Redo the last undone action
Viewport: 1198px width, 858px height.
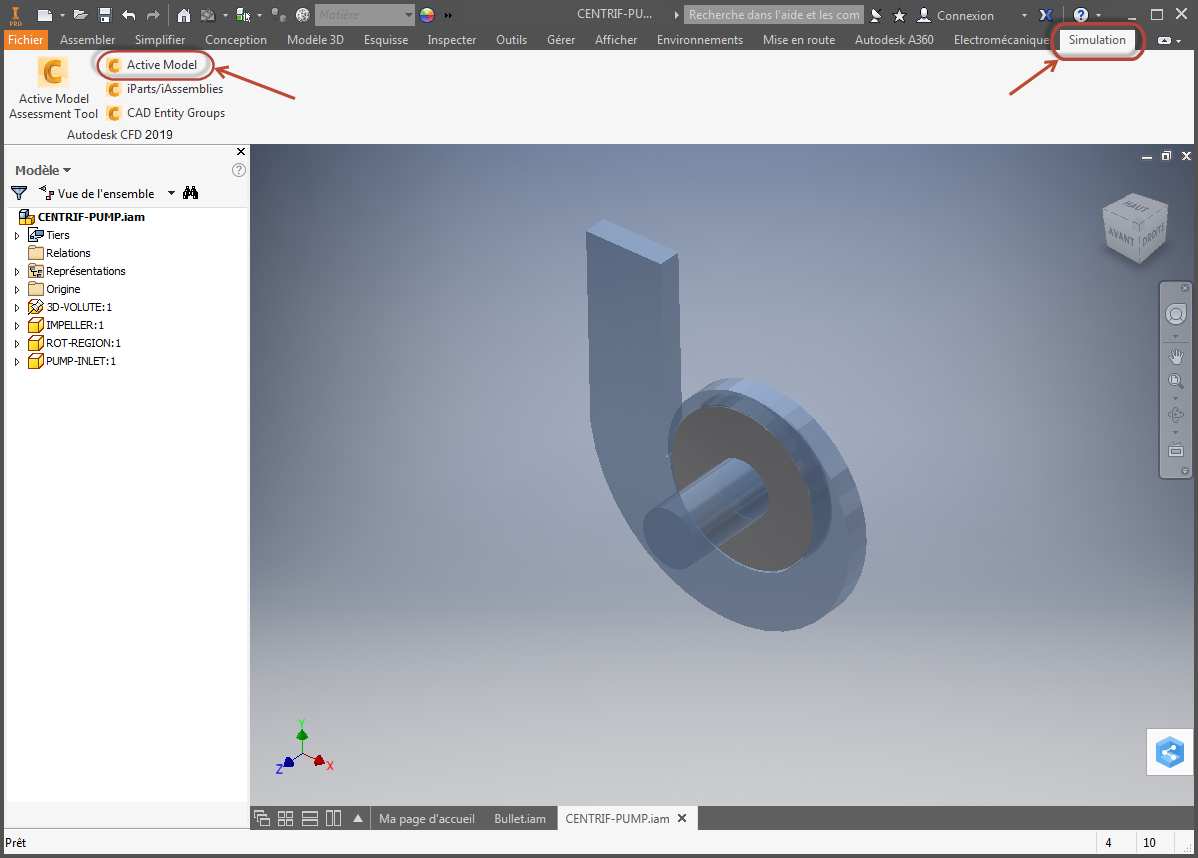[153, 15]
